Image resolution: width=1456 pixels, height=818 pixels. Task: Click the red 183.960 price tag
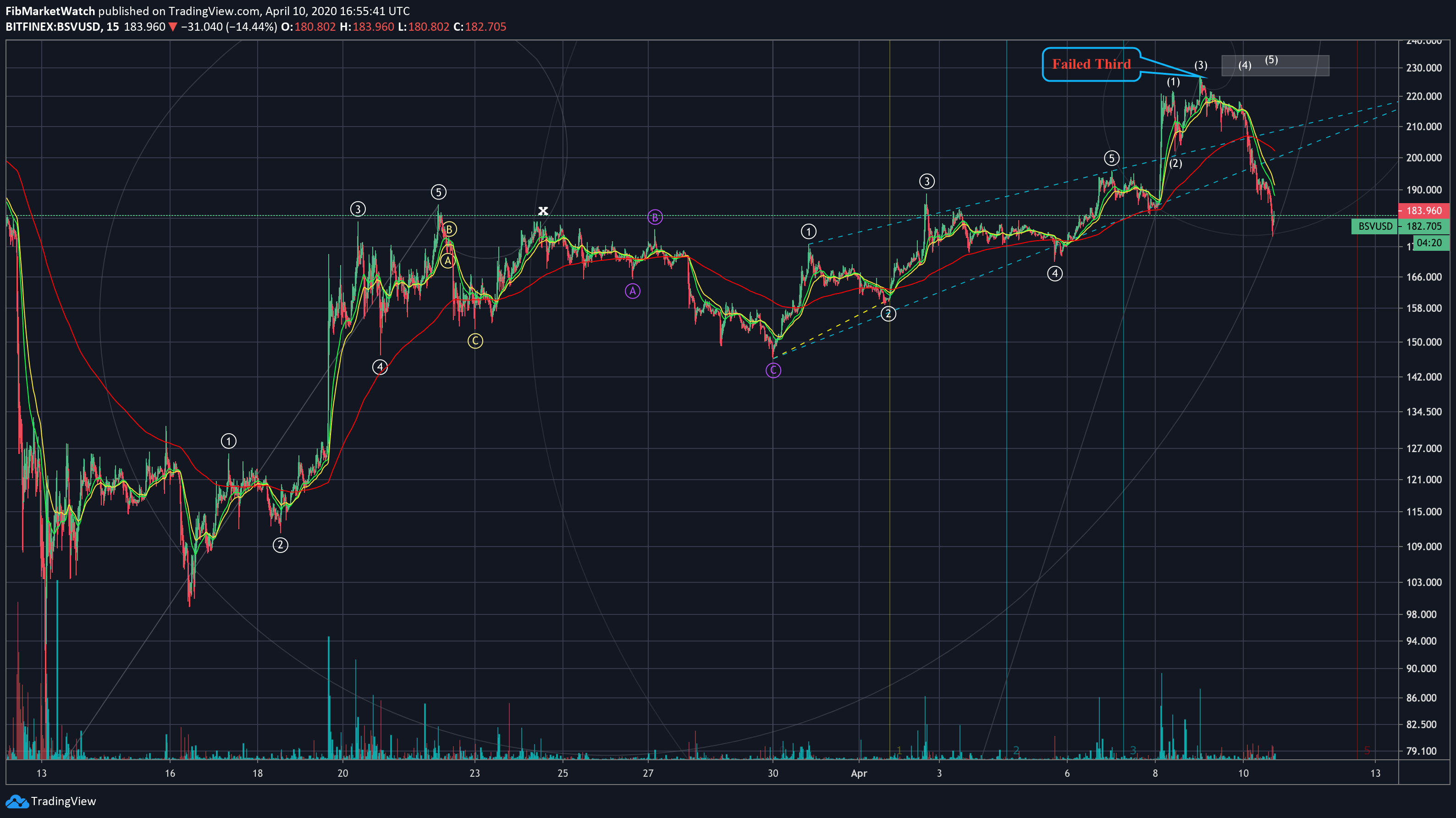(x=1424, y=210)
